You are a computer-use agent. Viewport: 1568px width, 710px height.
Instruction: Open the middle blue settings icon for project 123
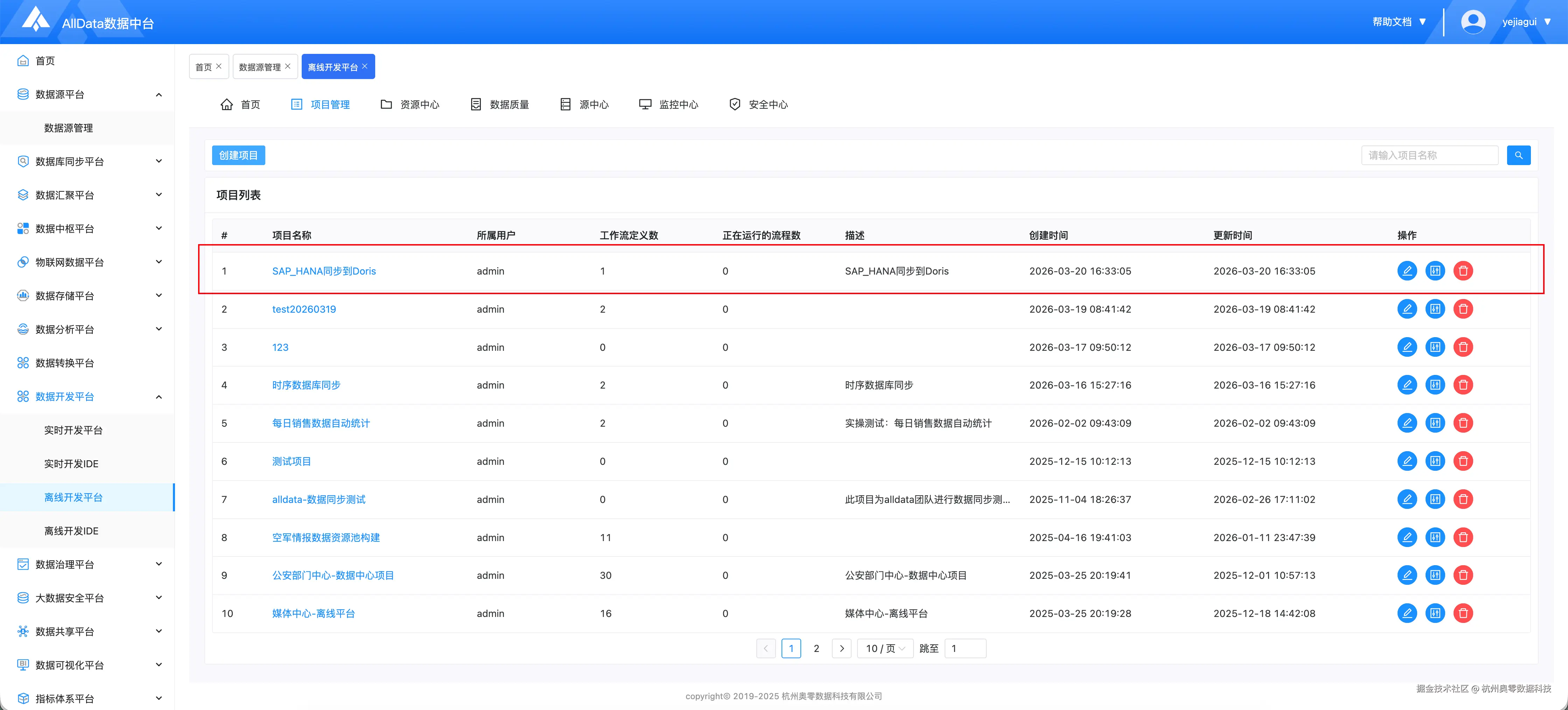coord(1435,347)
